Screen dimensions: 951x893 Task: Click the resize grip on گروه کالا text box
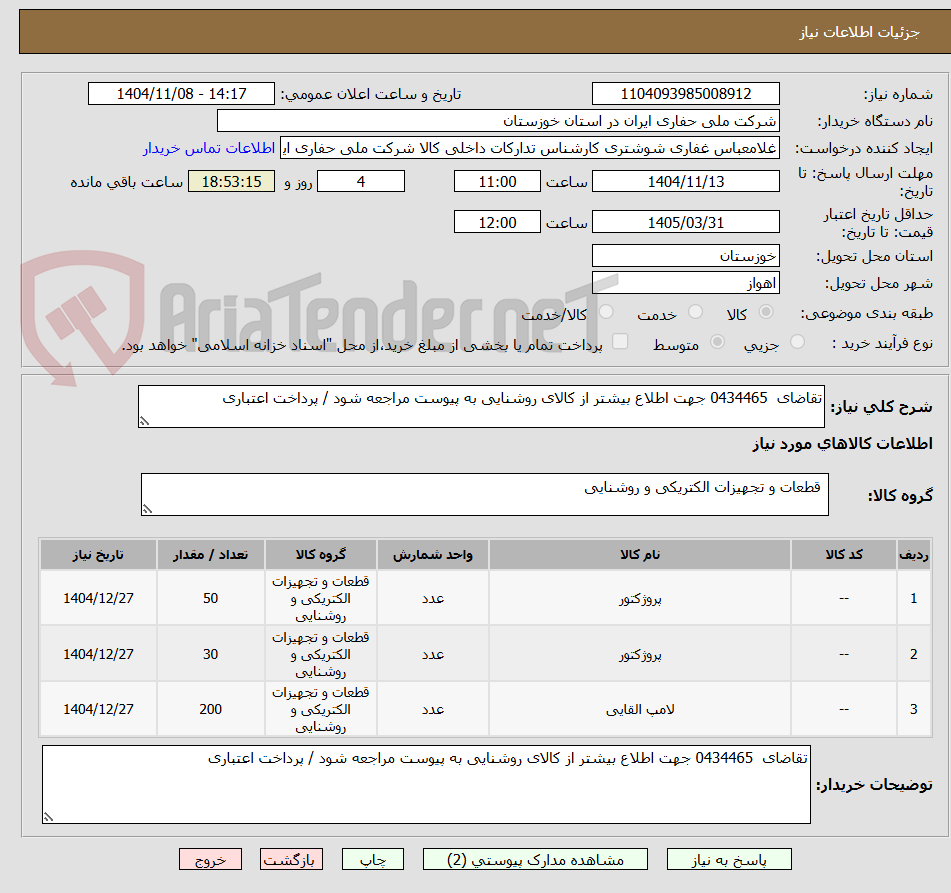click(x=148, y=506)
